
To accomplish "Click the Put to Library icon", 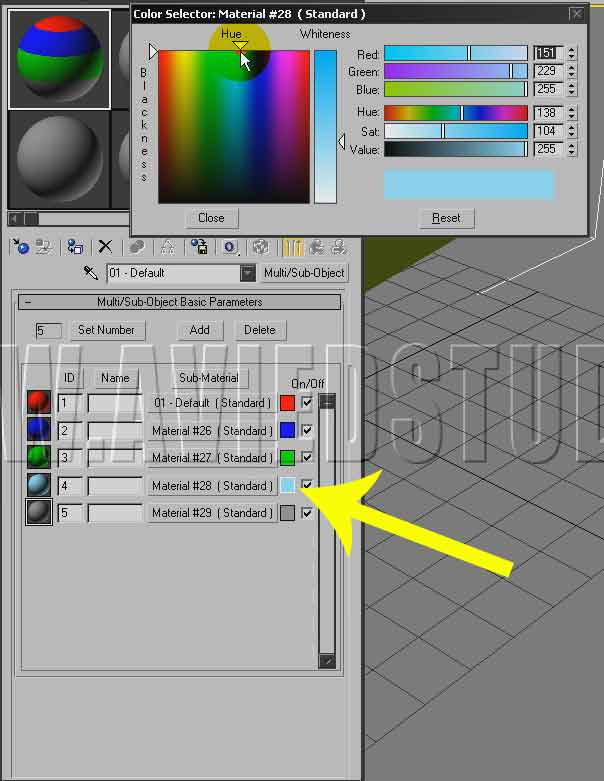I will click(x=199, y=247).
